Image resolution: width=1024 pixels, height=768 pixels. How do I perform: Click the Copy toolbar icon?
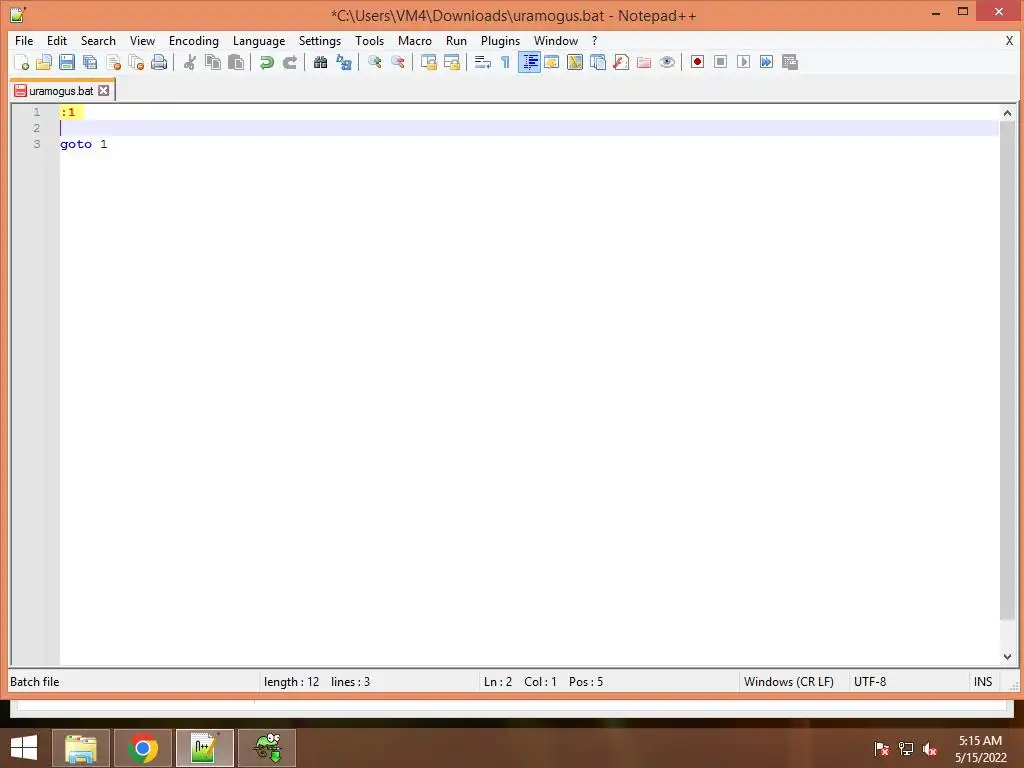[x=213, y=62]
